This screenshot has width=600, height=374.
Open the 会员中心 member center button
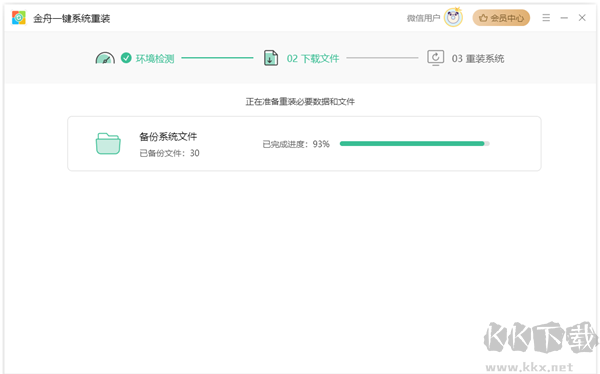[501, 18]
